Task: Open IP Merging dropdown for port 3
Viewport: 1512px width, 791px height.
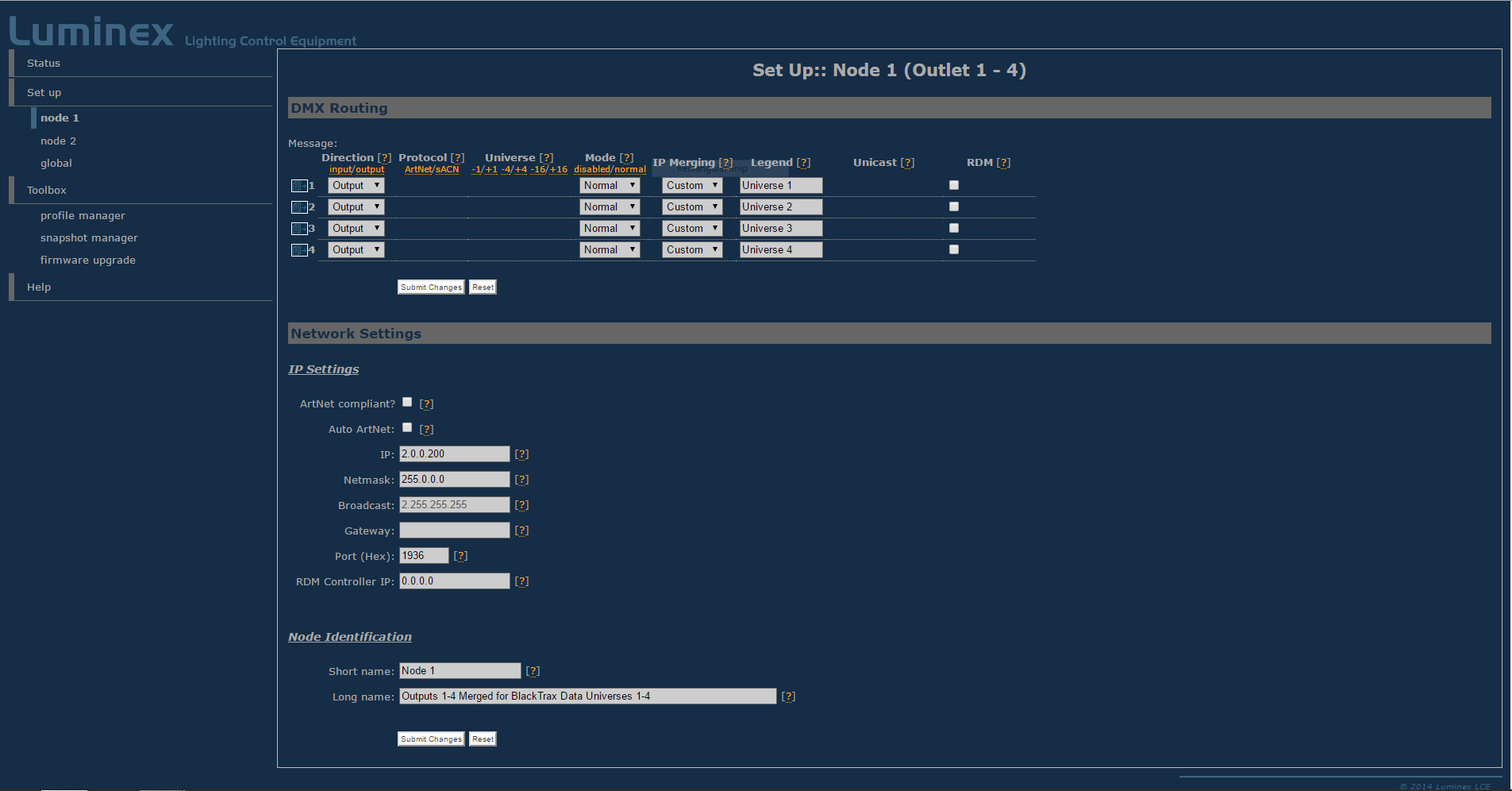Action: 692,229
